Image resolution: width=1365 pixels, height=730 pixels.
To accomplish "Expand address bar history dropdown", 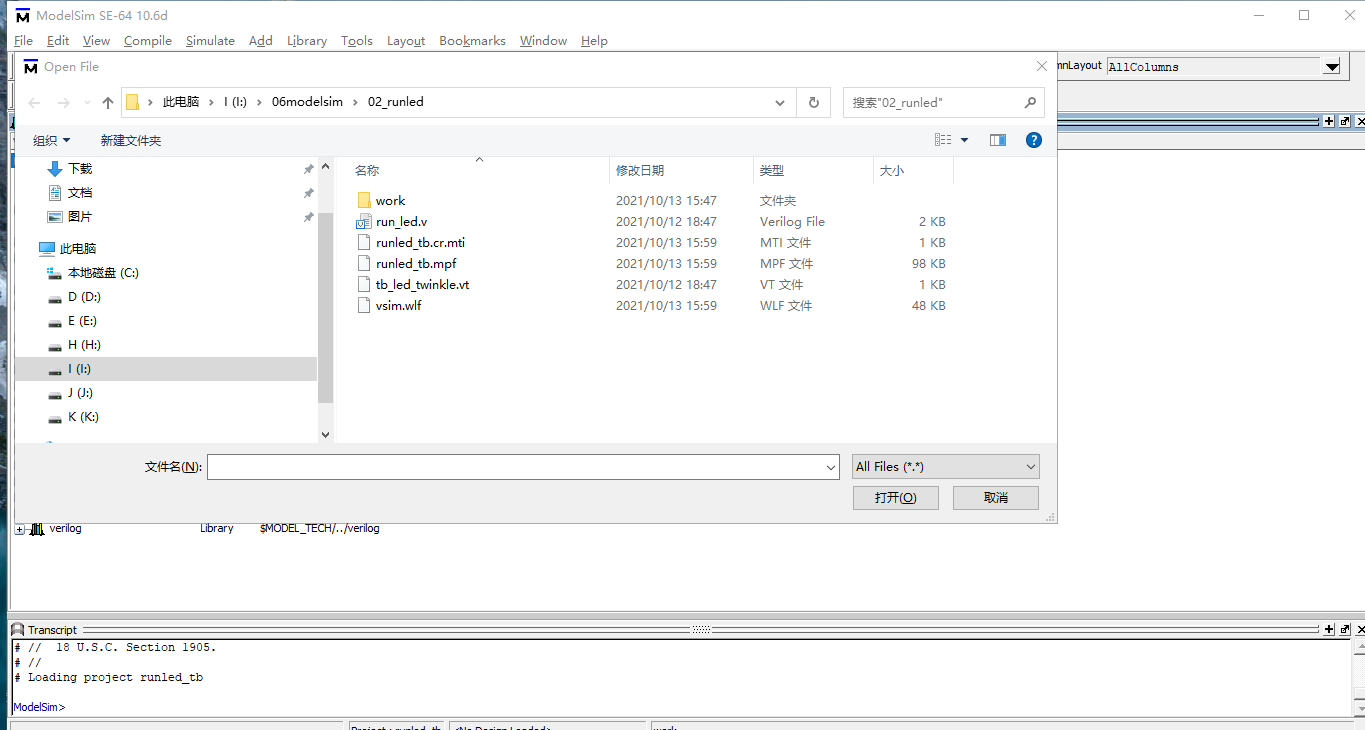I will point(780,102).
